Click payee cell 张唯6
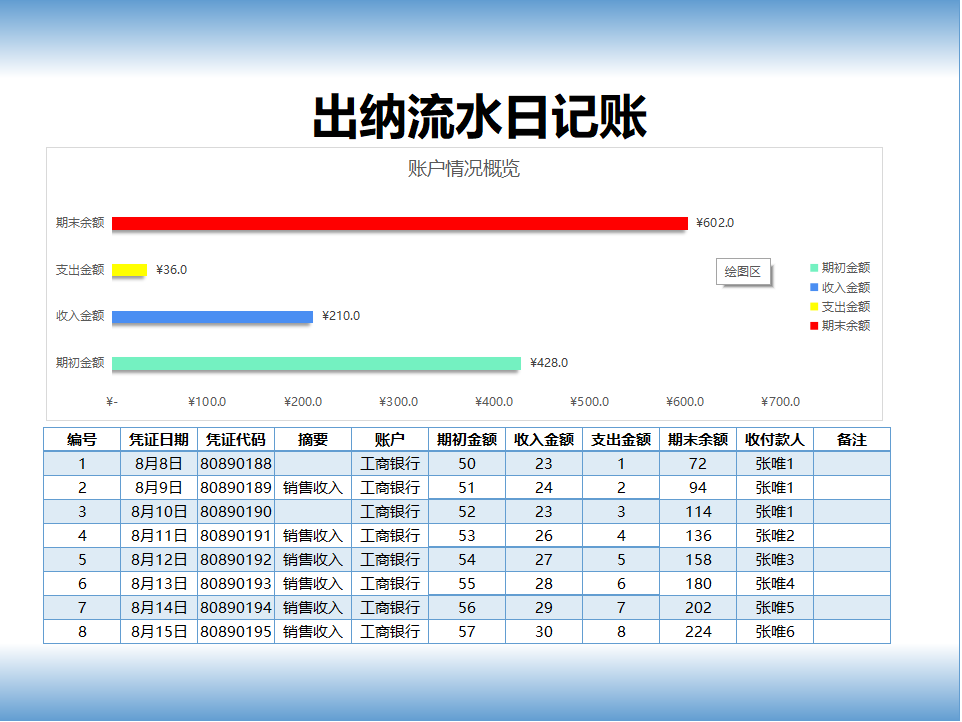 coord(775,631)
